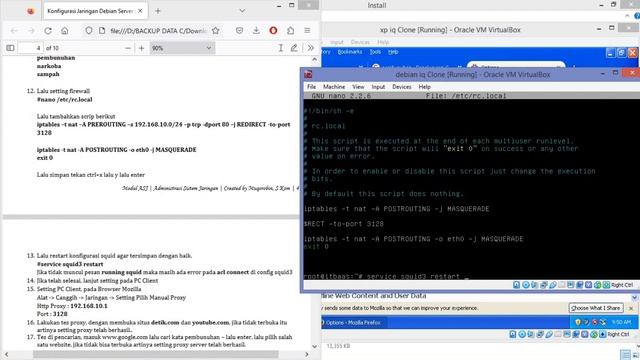
Task: Open Devices menu in the xp VirtualBox window
Action: (360, 42)
